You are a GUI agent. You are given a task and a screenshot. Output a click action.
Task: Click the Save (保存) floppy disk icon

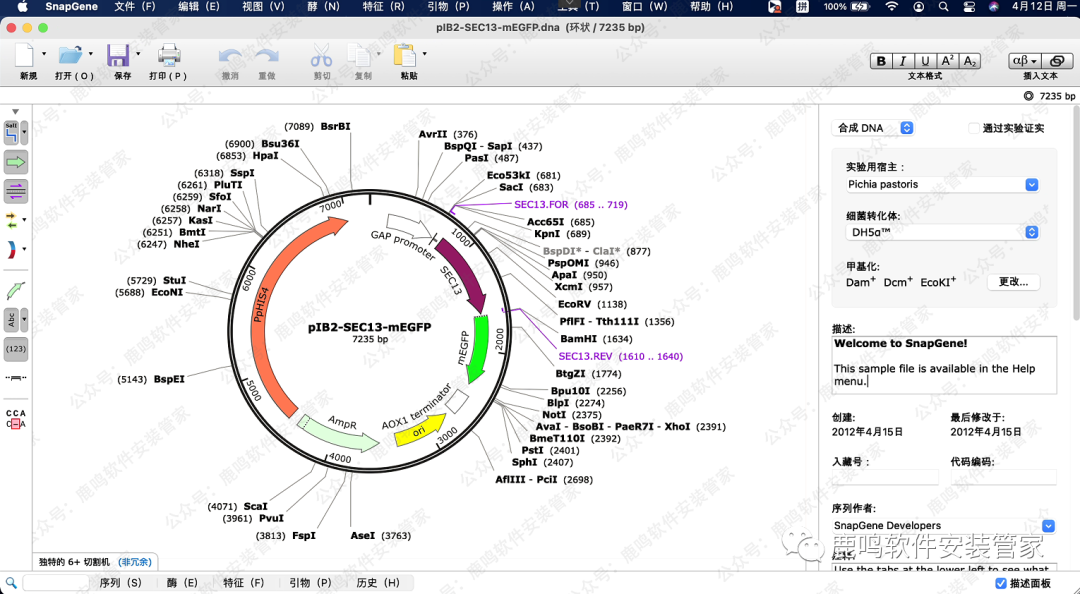point(119,56)
